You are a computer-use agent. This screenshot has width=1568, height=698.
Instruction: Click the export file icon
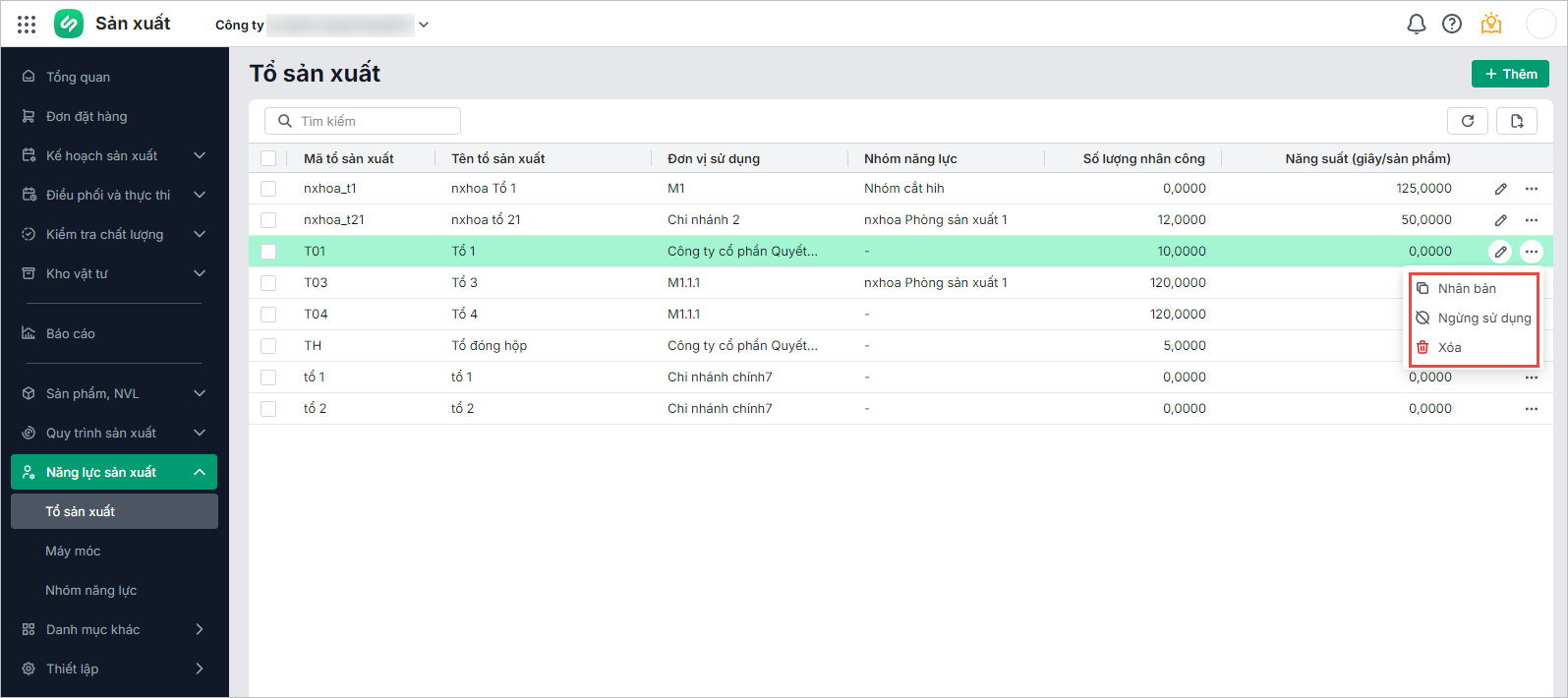(1516, 121)
